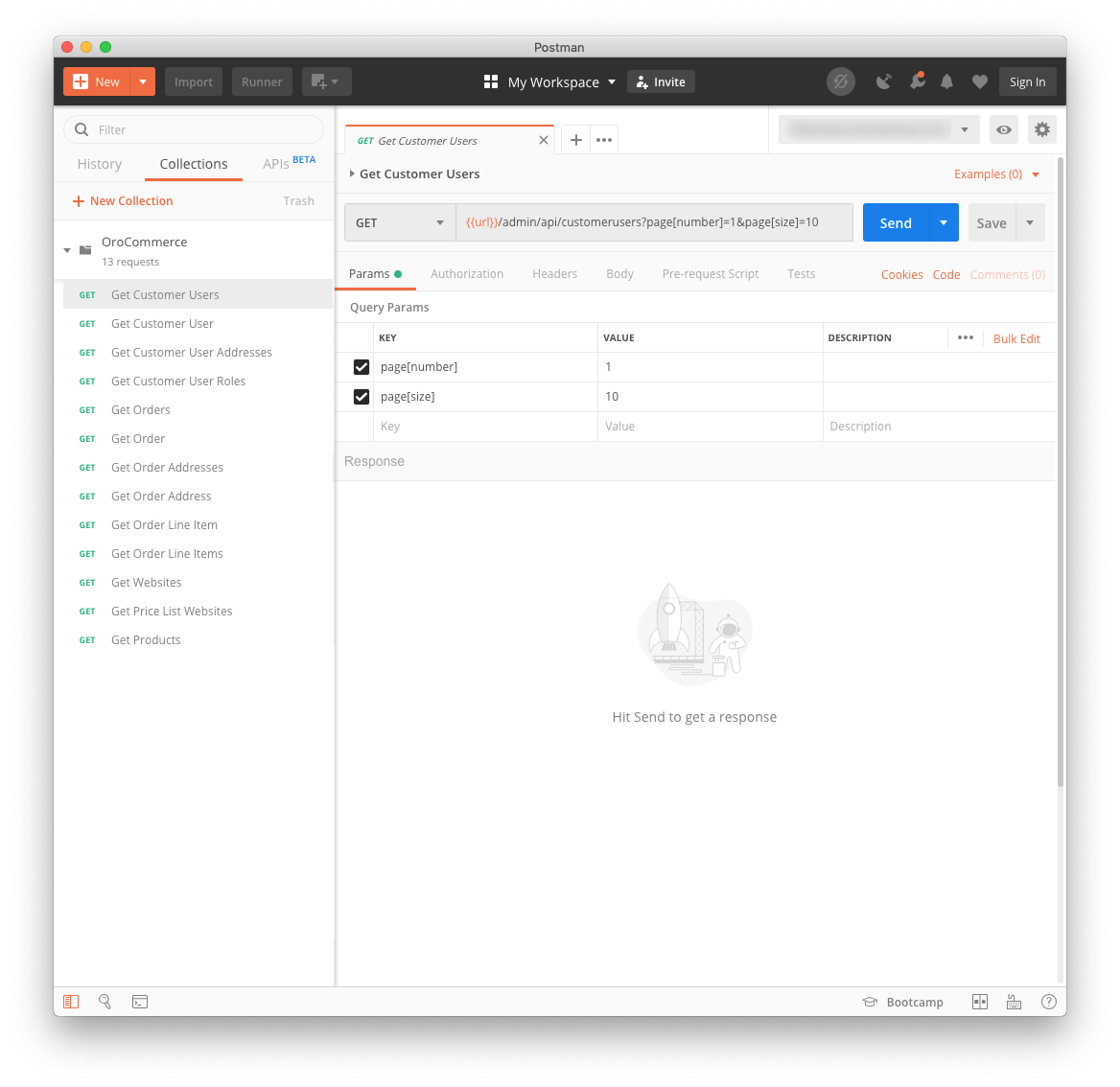The width and height of the screenshot is (1120, 1087).
Task: Switch to the Collections tab
Action: pyautogui.click(x=194, y=164)
